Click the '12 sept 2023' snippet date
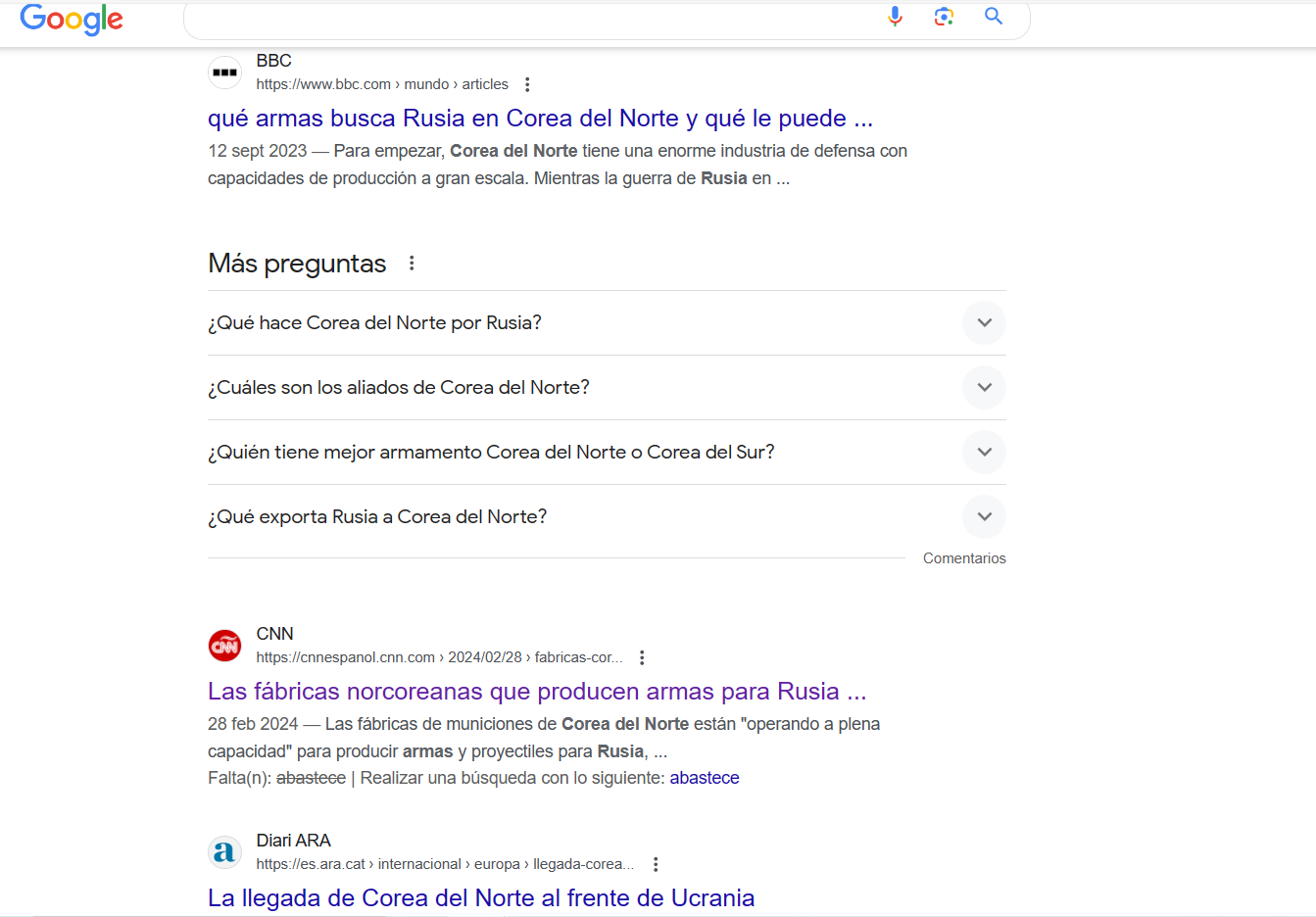This screenshot has height=917, width=1316. click(x=258, y=151)
